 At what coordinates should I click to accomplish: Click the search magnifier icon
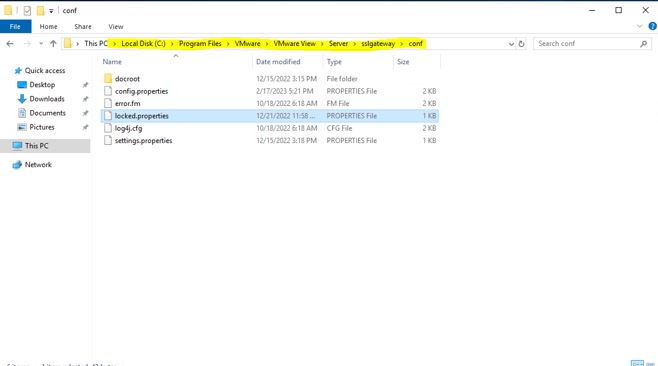pyautogui.click(x=644, y=44)
